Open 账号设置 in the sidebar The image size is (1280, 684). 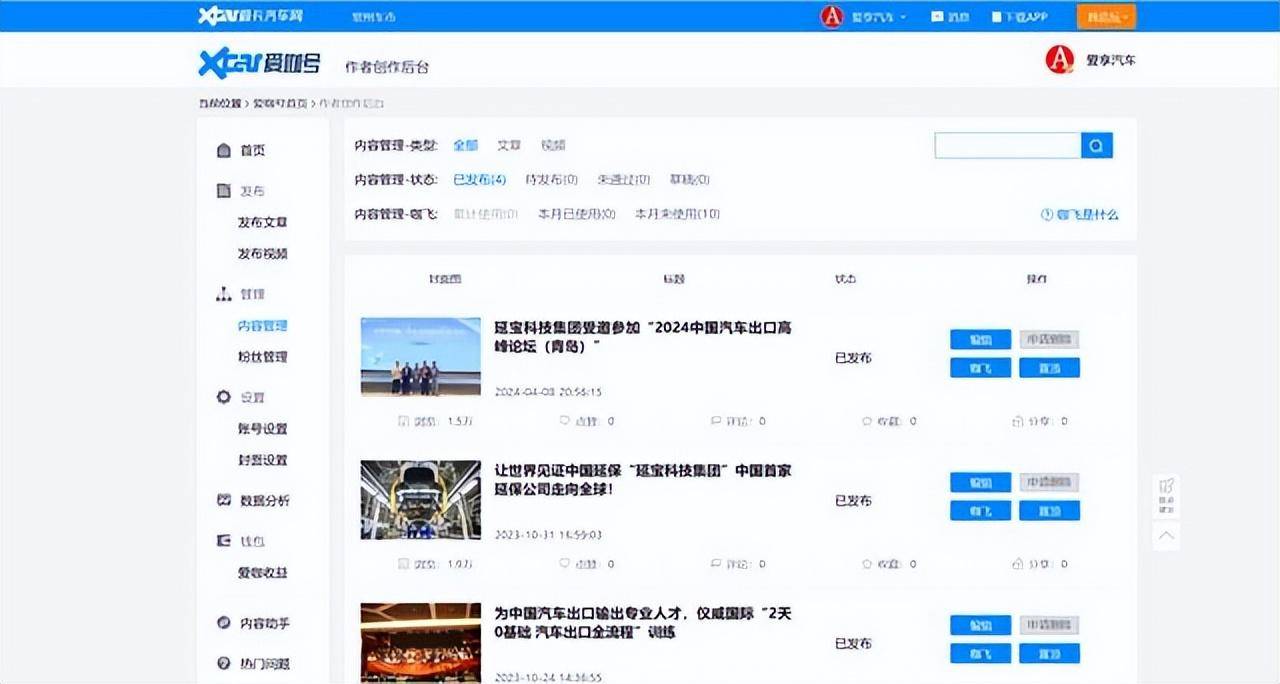[x=262, y=429]
